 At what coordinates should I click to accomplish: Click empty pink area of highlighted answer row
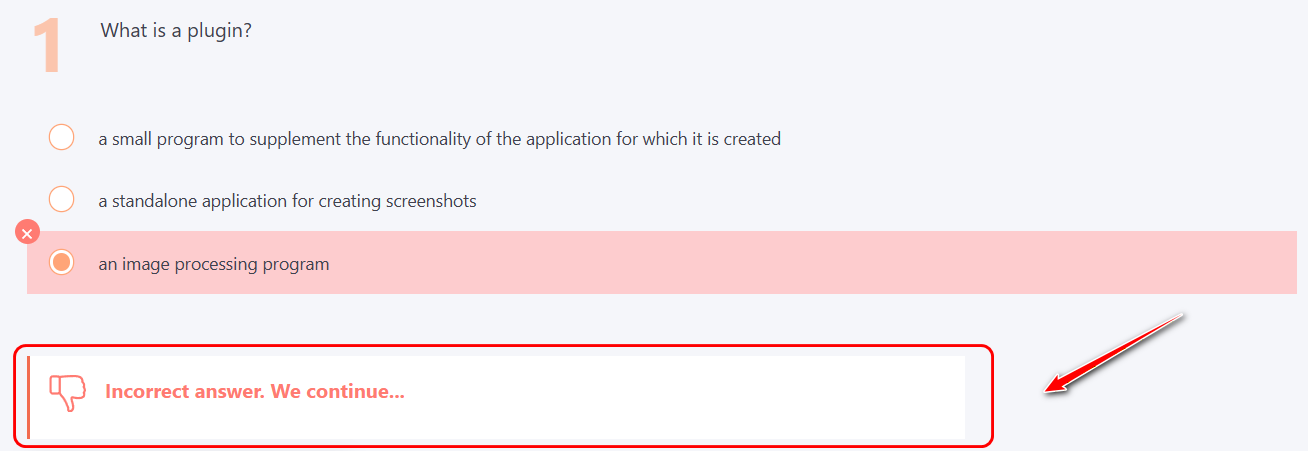(x=800, y=263)
